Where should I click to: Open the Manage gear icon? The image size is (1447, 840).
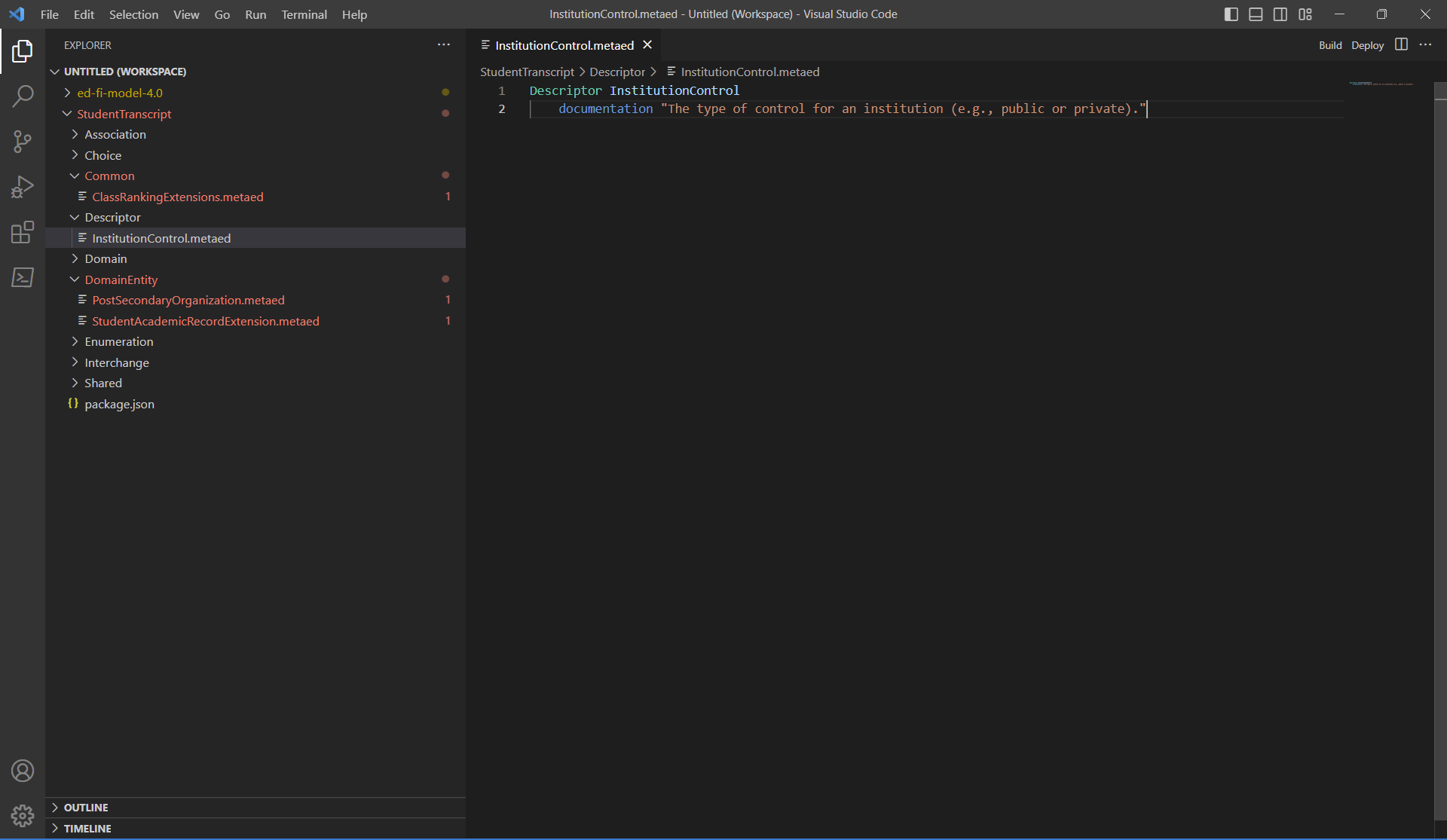pos(23,815)
